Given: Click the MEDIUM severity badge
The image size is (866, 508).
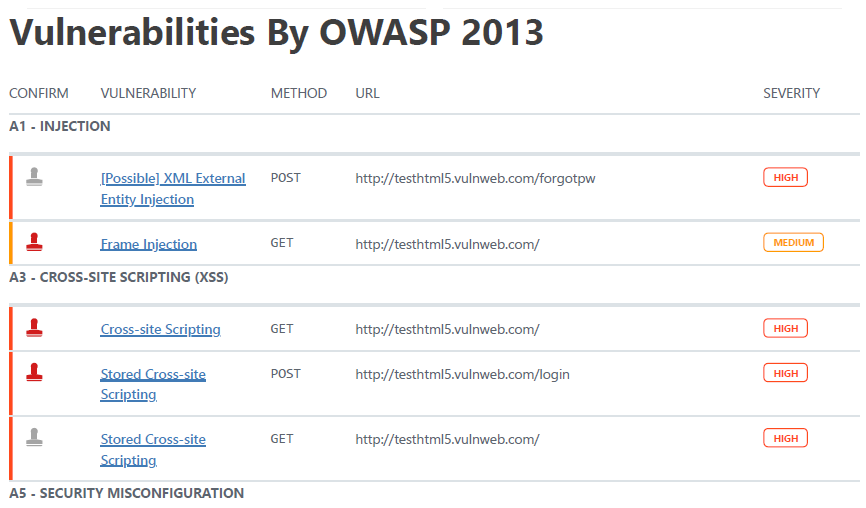Looking at the screenshot, I should 793,242.
